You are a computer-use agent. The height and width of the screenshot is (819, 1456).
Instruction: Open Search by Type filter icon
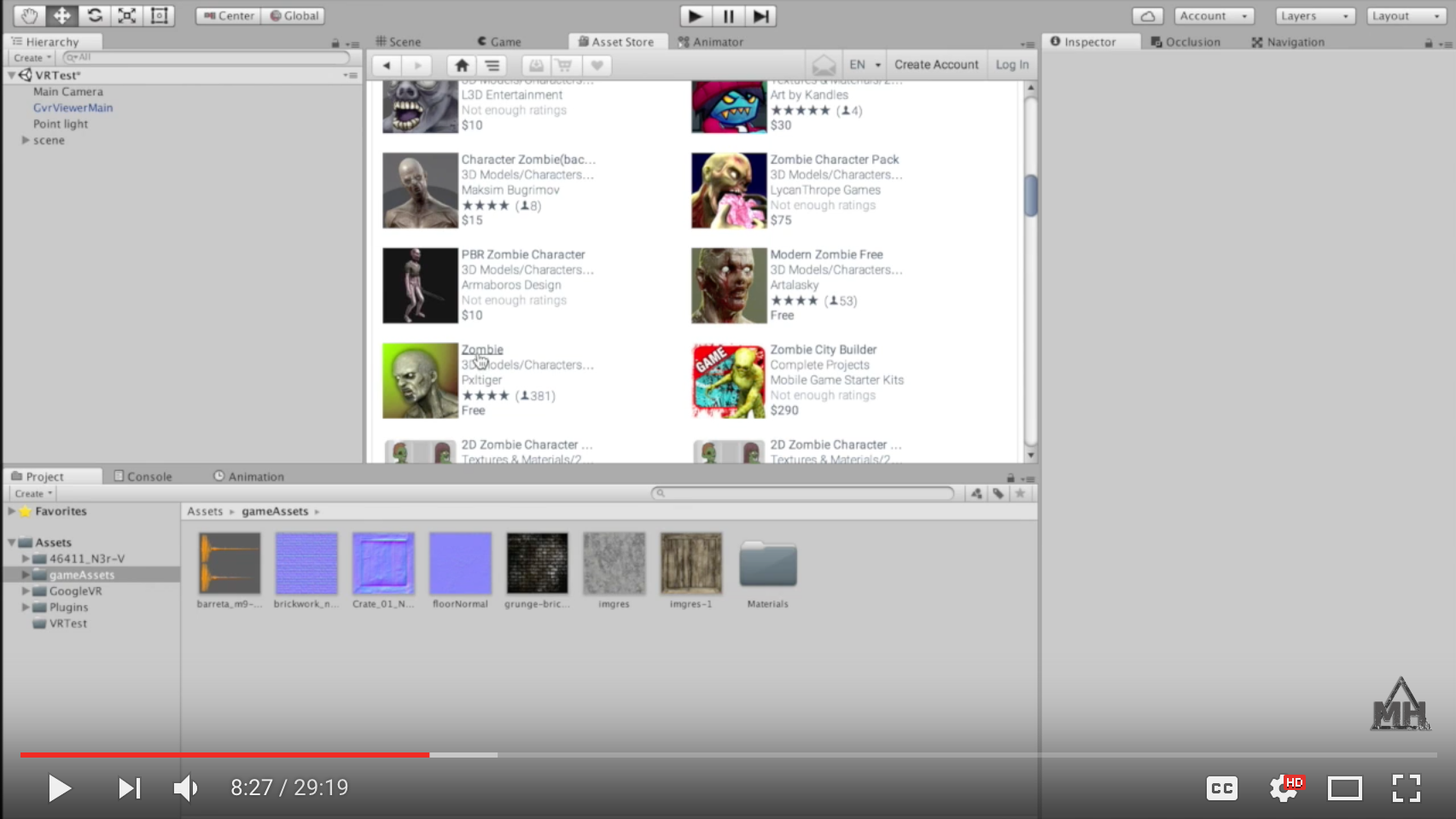[x=976, y=493]
